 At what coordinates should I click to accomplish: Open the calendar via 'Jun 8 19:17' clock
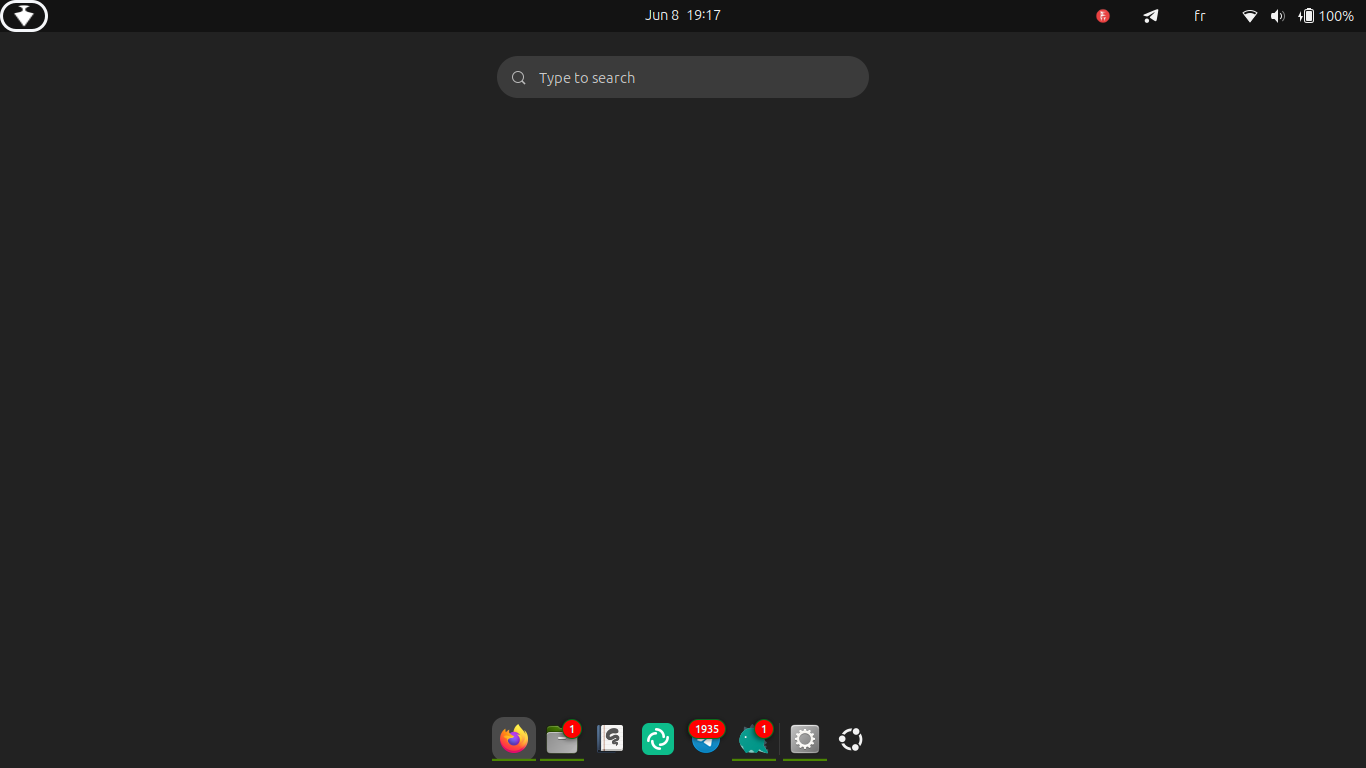683,15
